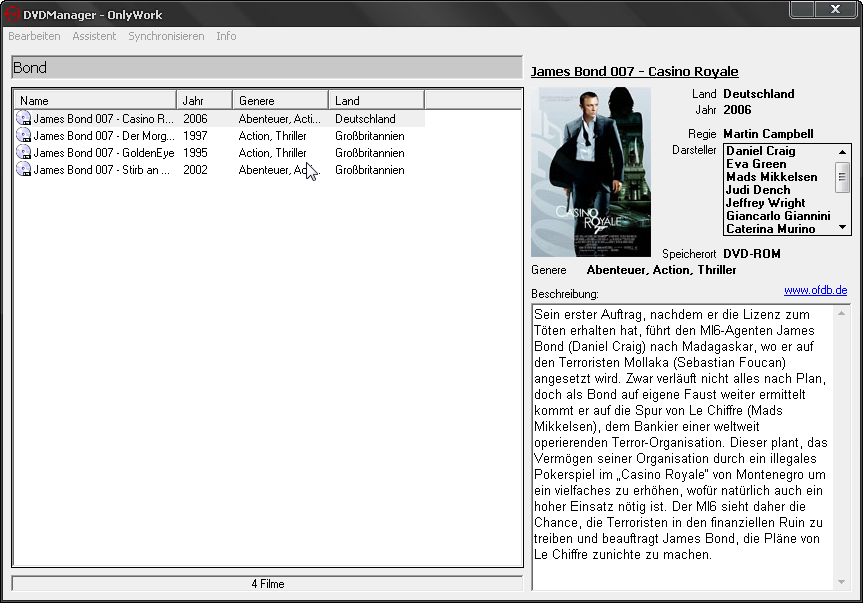Screen dimensions: 863x603
Task: Select Daniel Craig in the Darsteller list
Action: click(761, 151)
